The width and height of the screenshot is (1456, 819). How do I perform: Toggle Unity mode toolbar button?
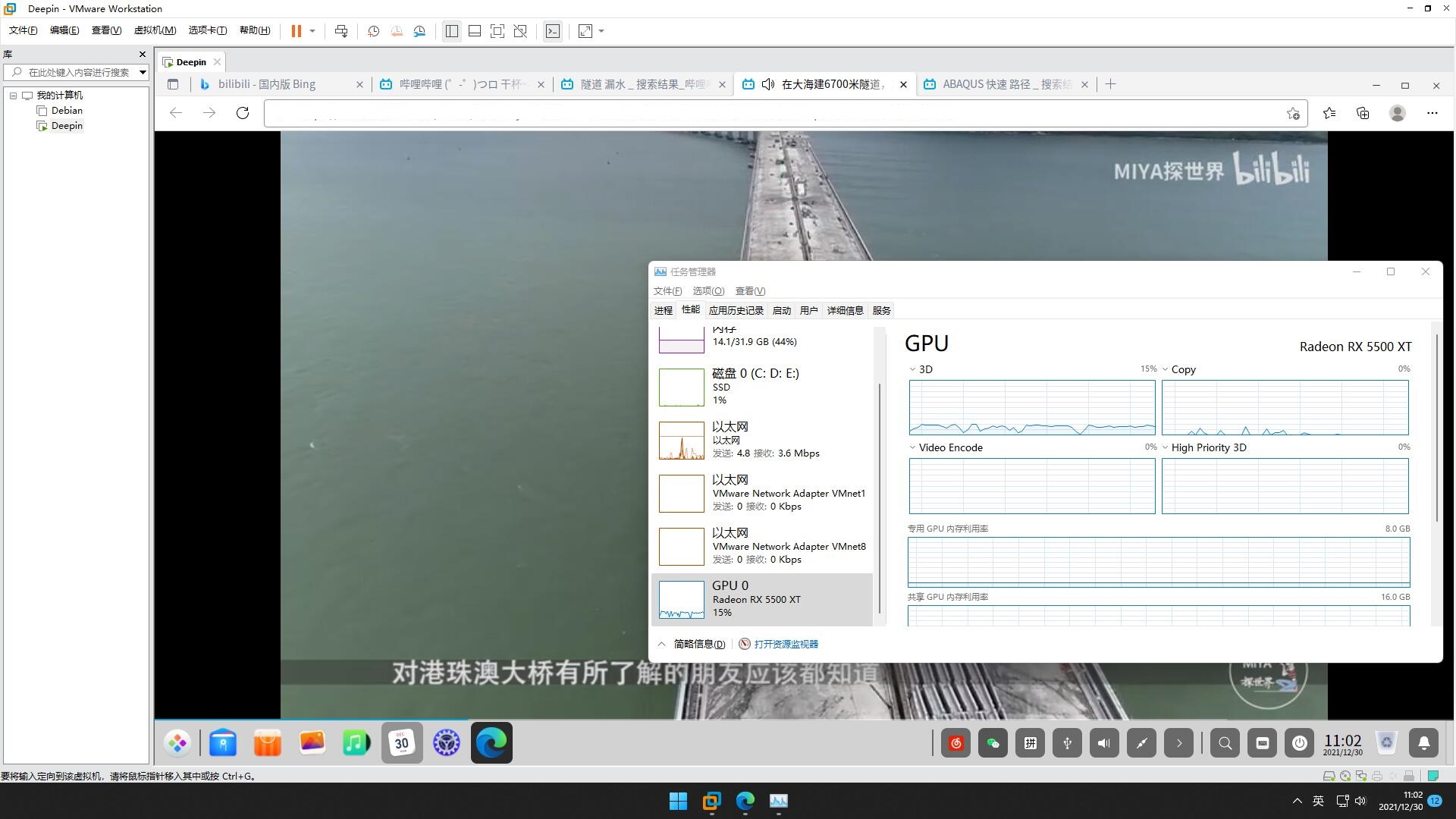[520, 31]
